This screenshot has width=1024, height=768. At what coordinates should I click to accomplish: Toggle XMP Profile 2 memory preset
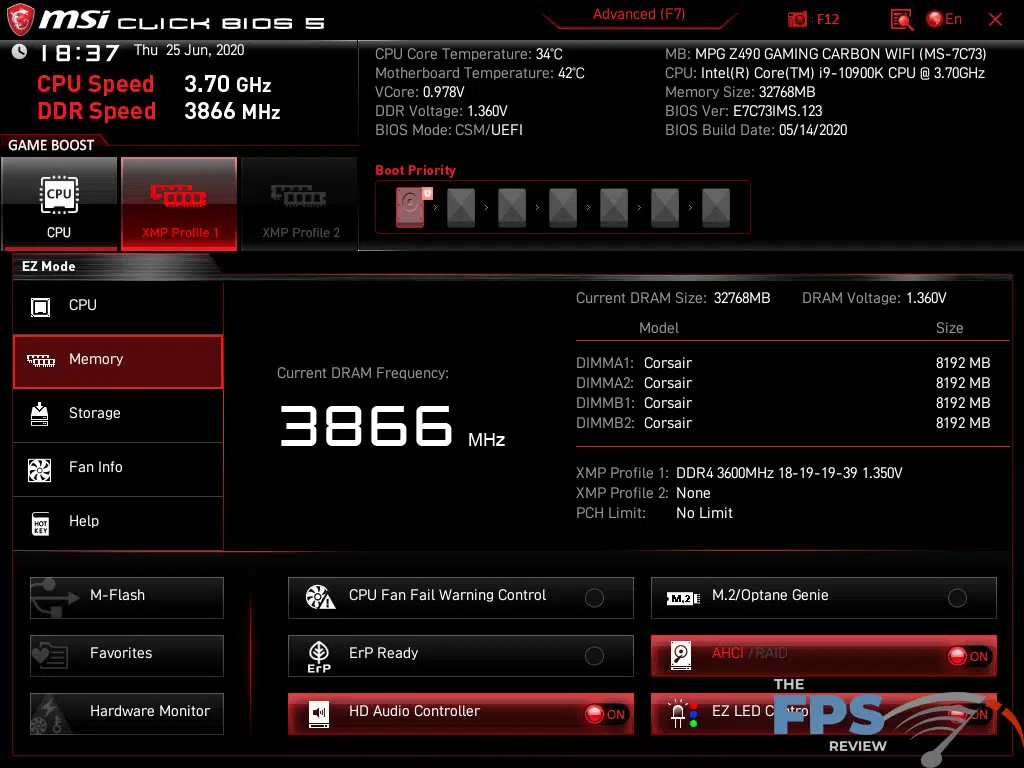300,203
